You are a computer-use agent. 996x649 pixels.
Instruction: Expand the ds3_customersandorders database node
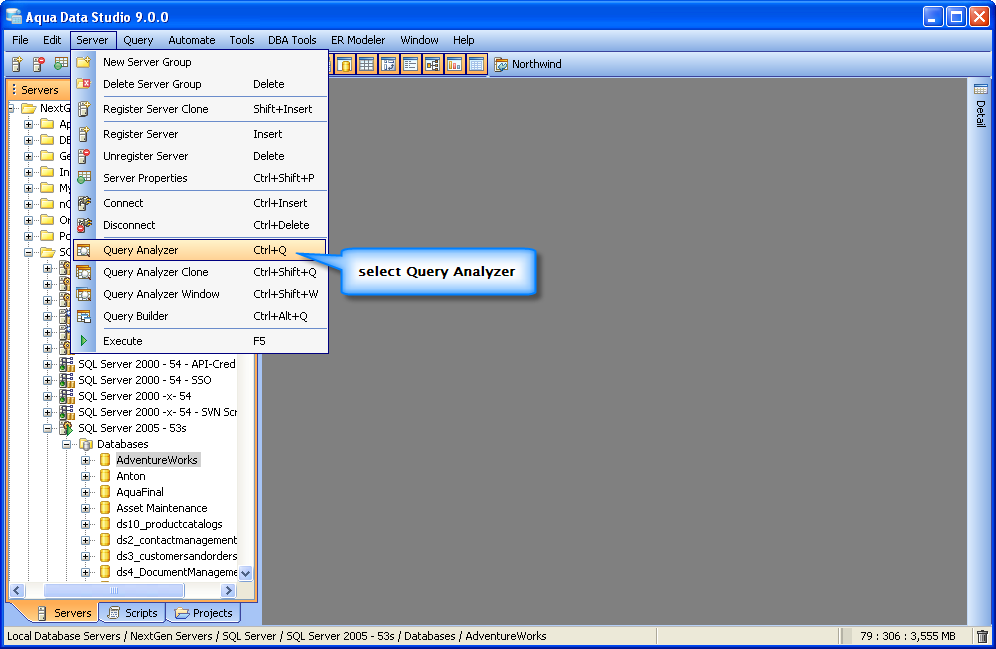tap(86, 556)
